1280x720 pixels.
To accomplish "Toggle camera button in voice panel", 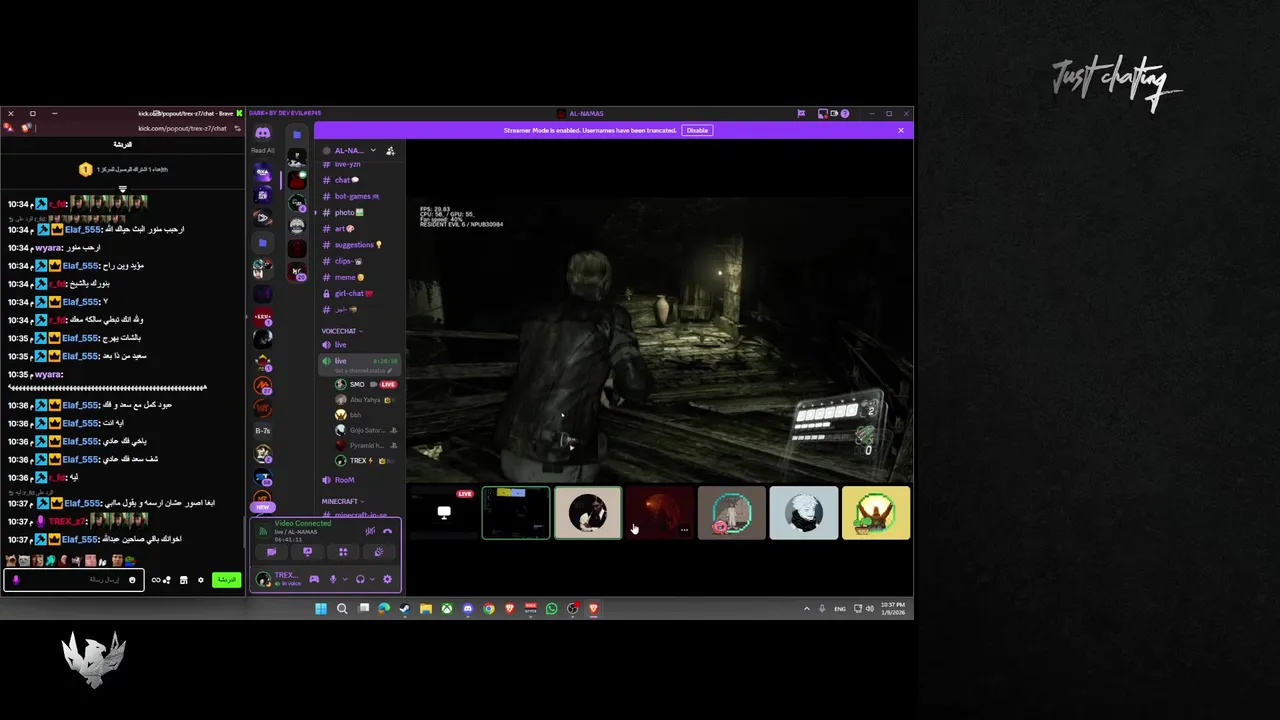I will [x=272, y=552].
